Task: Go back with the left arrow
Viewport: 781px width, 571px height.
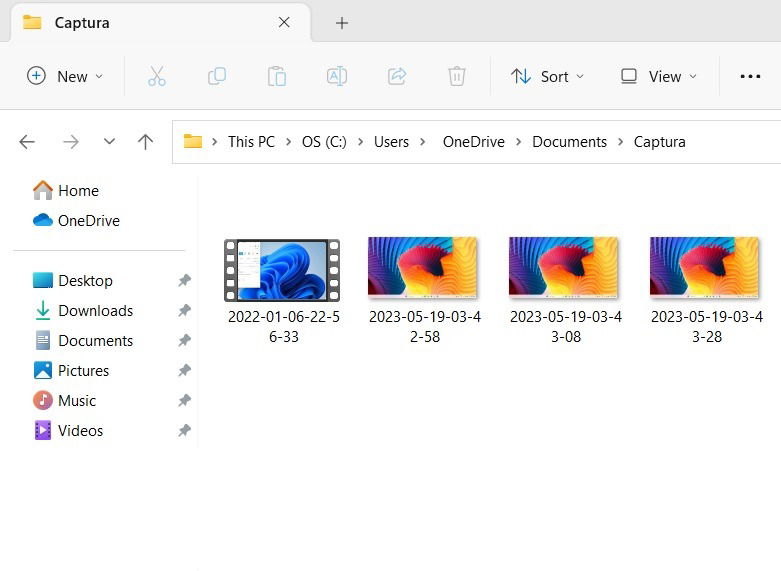Action: pos(27,142)
